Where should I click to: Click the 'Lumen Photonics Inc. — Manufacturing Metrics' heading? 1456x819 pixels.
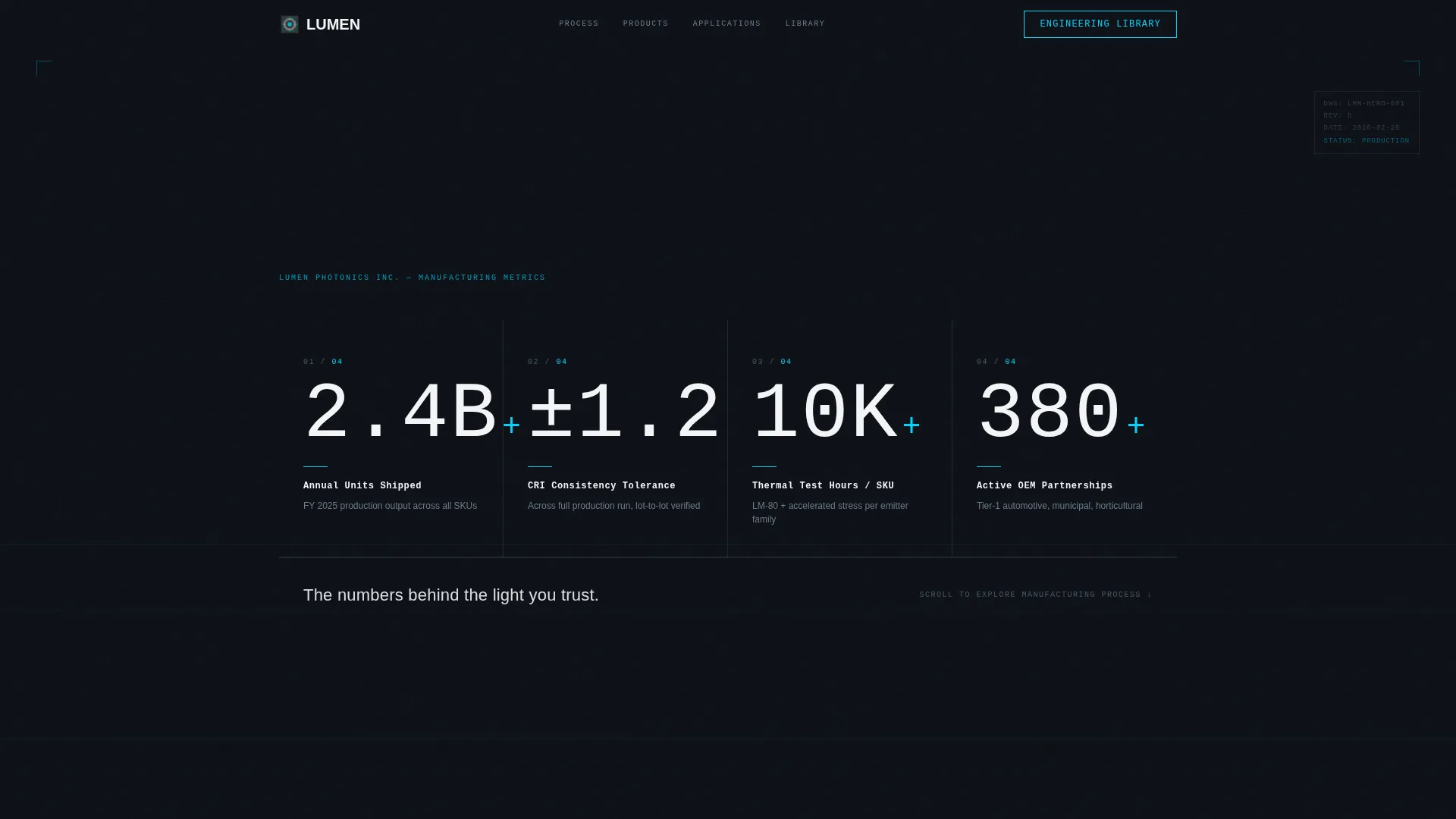(x=412, y=278)
